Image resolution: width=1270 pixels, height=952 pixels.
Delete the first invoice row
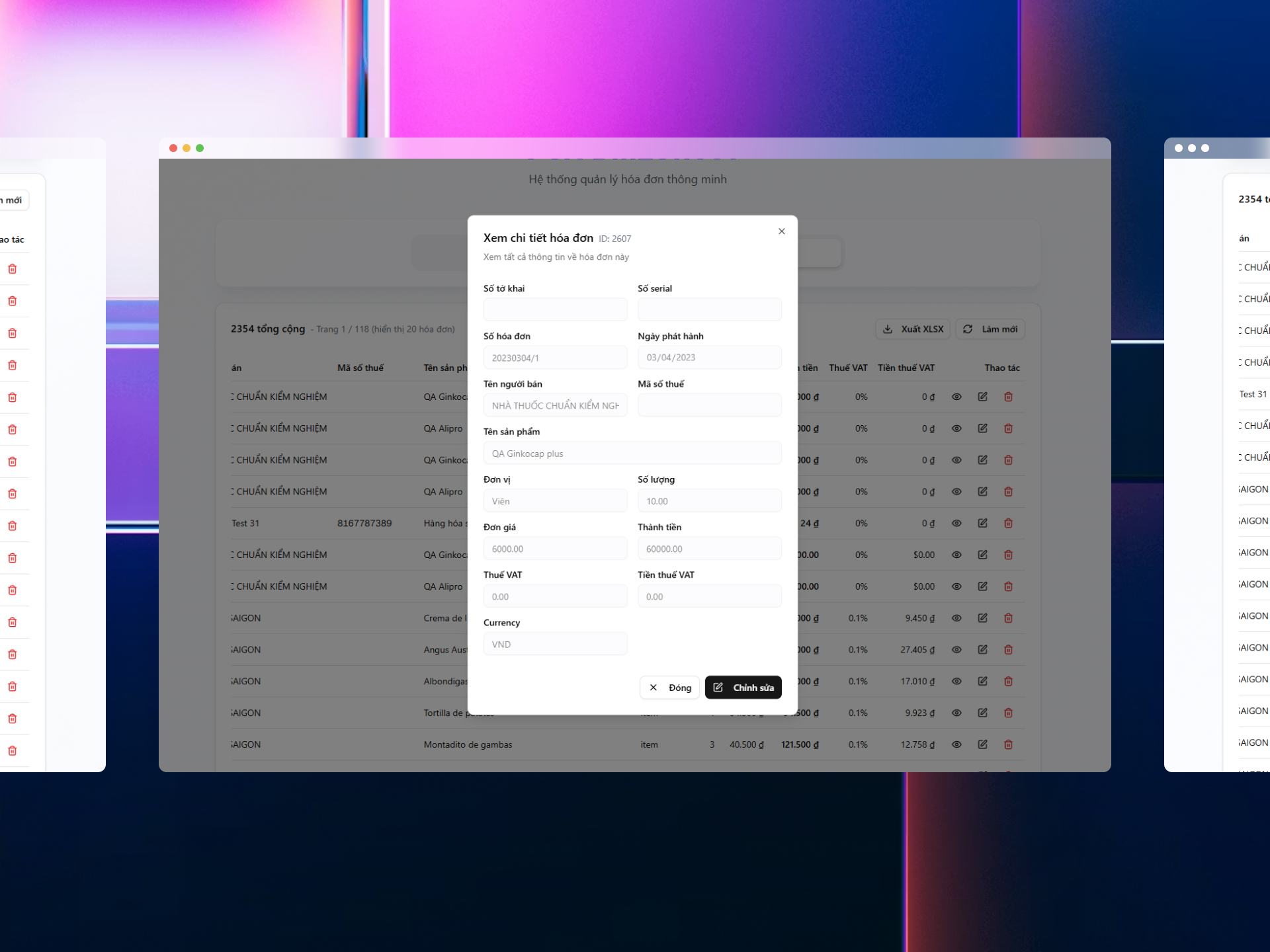point(1008,397)
